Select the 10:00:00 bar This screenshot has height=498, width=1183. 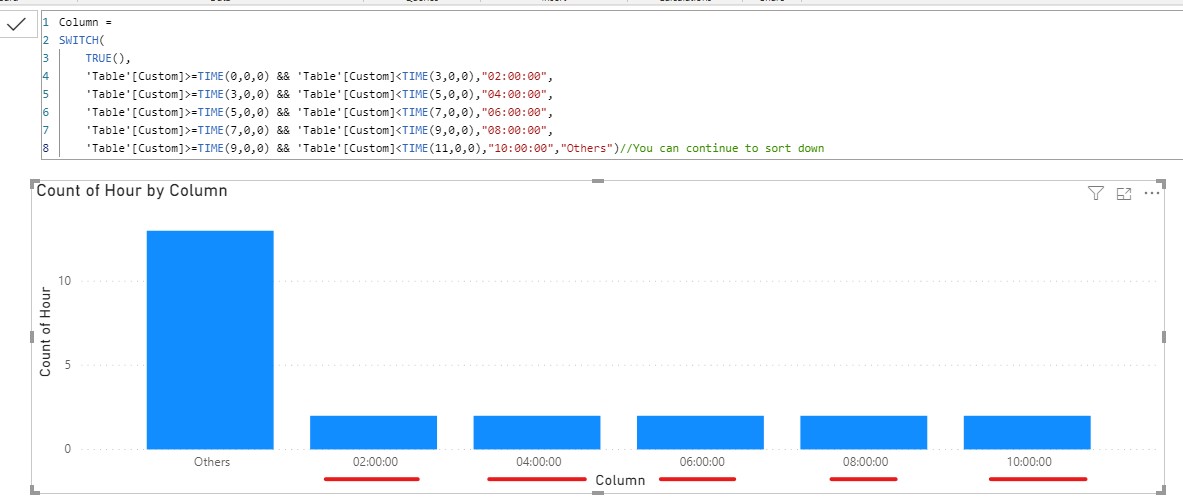pos(1027,432)
